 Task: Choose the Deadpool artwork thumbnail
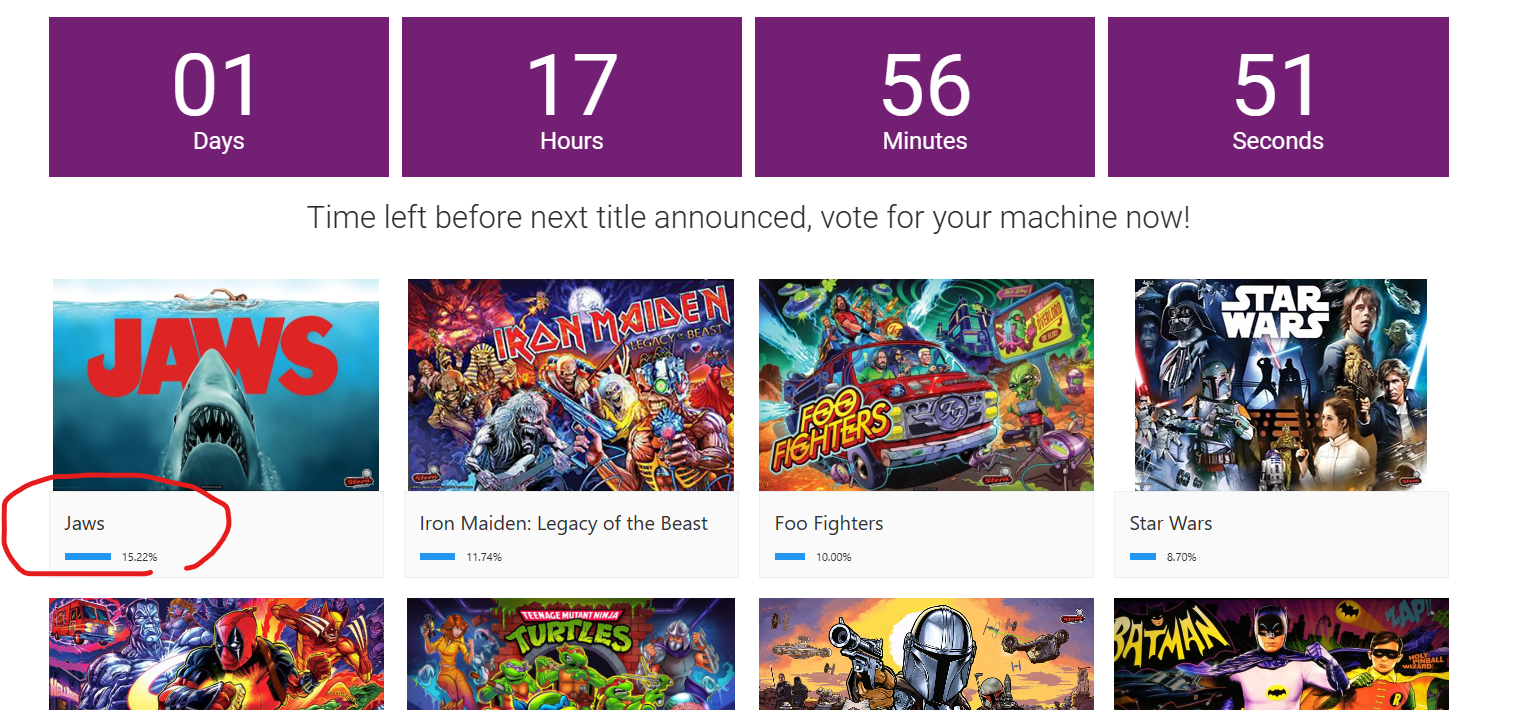(x=216, y=654)
